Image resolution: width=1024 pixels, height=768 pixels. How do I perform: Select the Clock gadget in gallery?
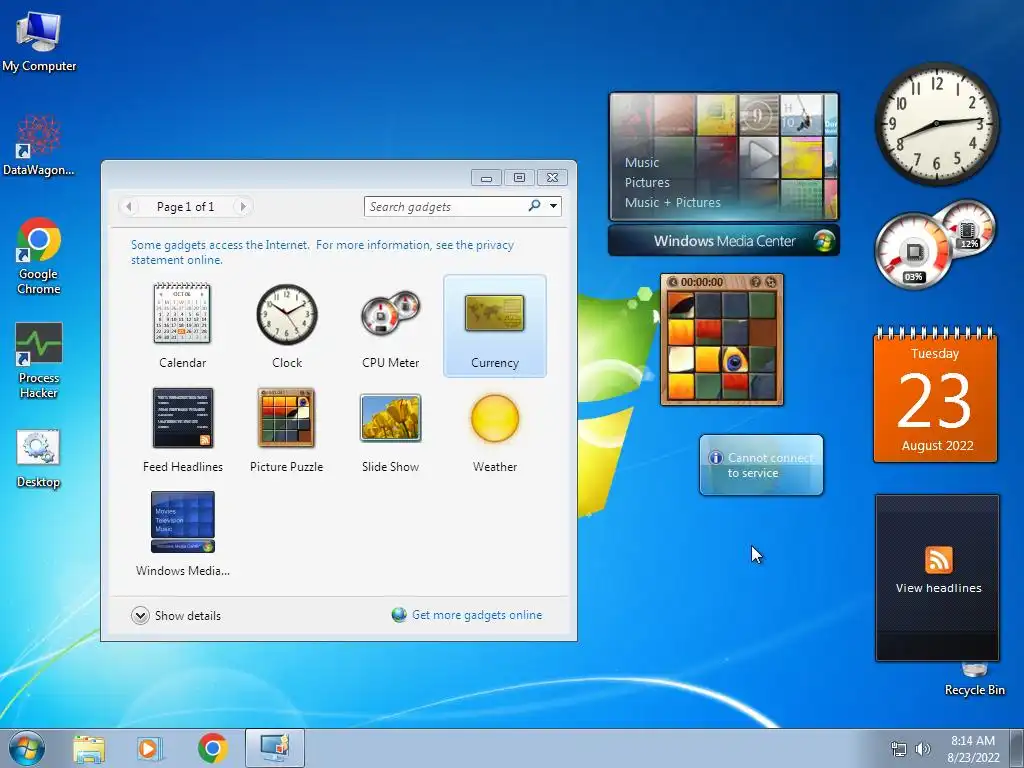click(x=287, y=325)
